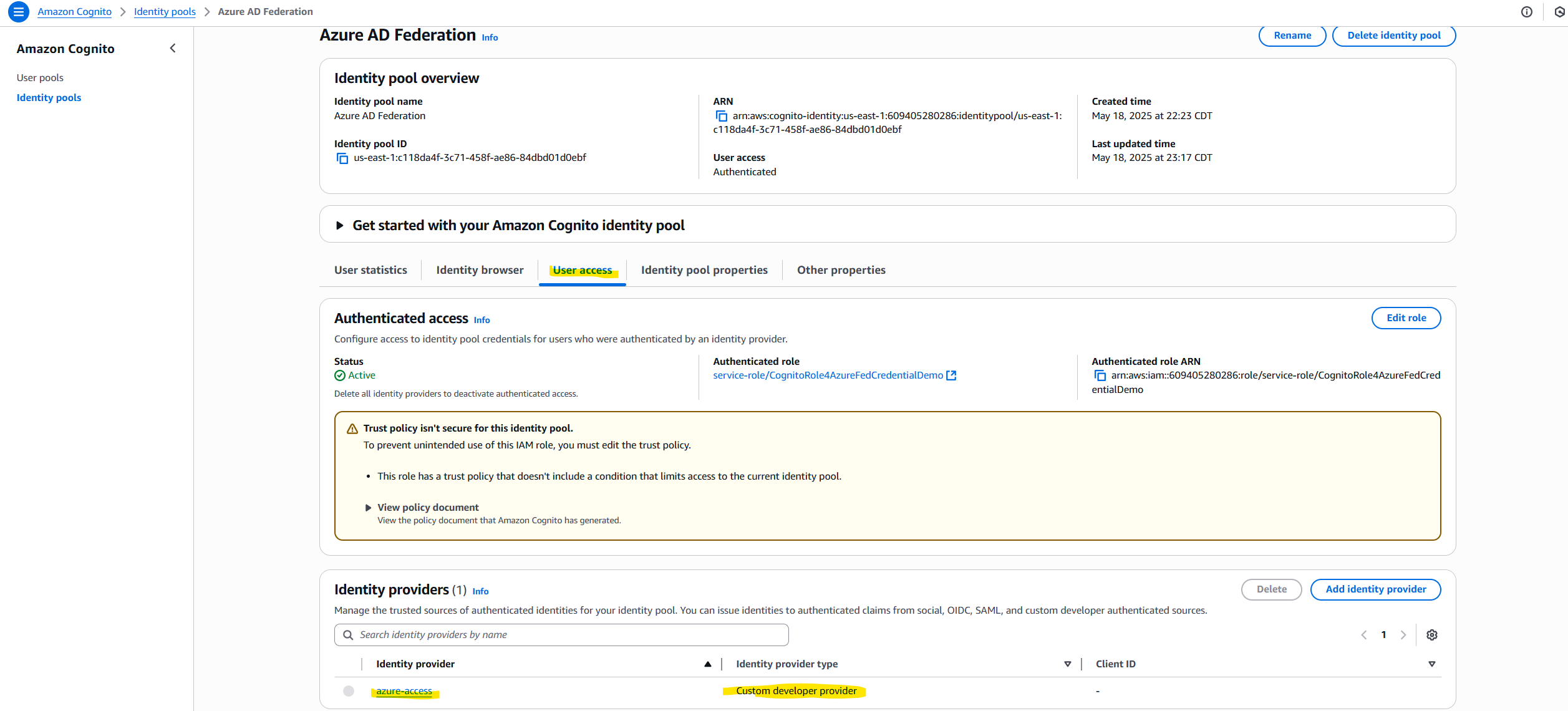
Task: Click the Created time value May 18 22:23
Action: (1151, 116)
